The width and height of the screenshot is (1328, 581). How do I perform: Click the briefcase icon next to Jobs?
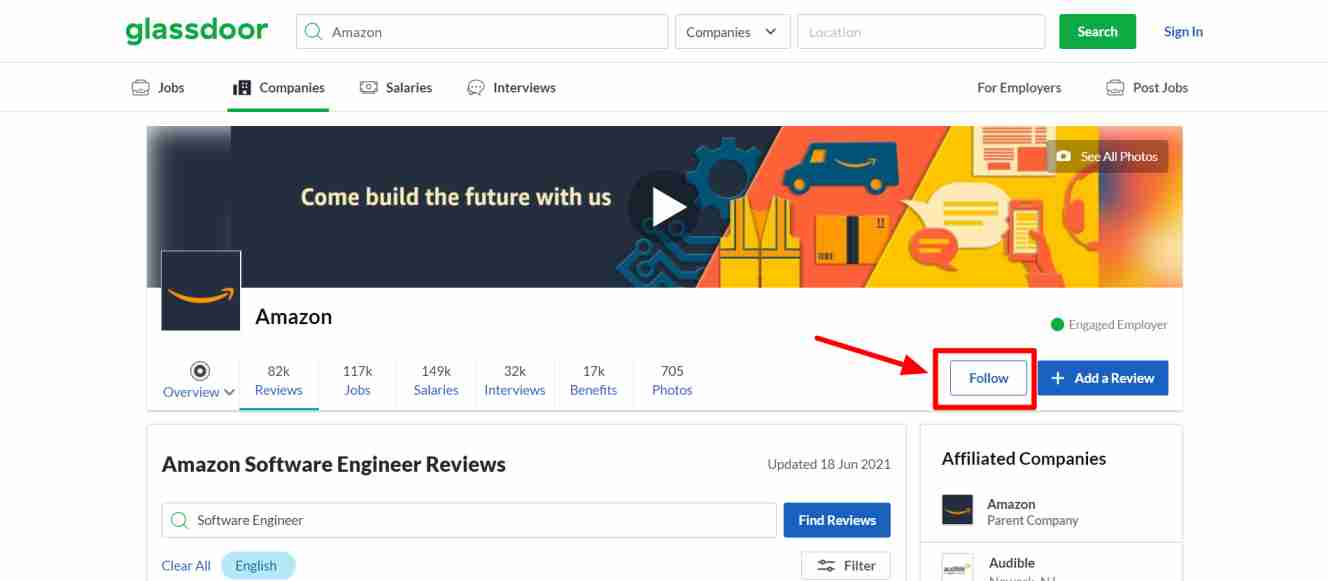tap(141, 88)
